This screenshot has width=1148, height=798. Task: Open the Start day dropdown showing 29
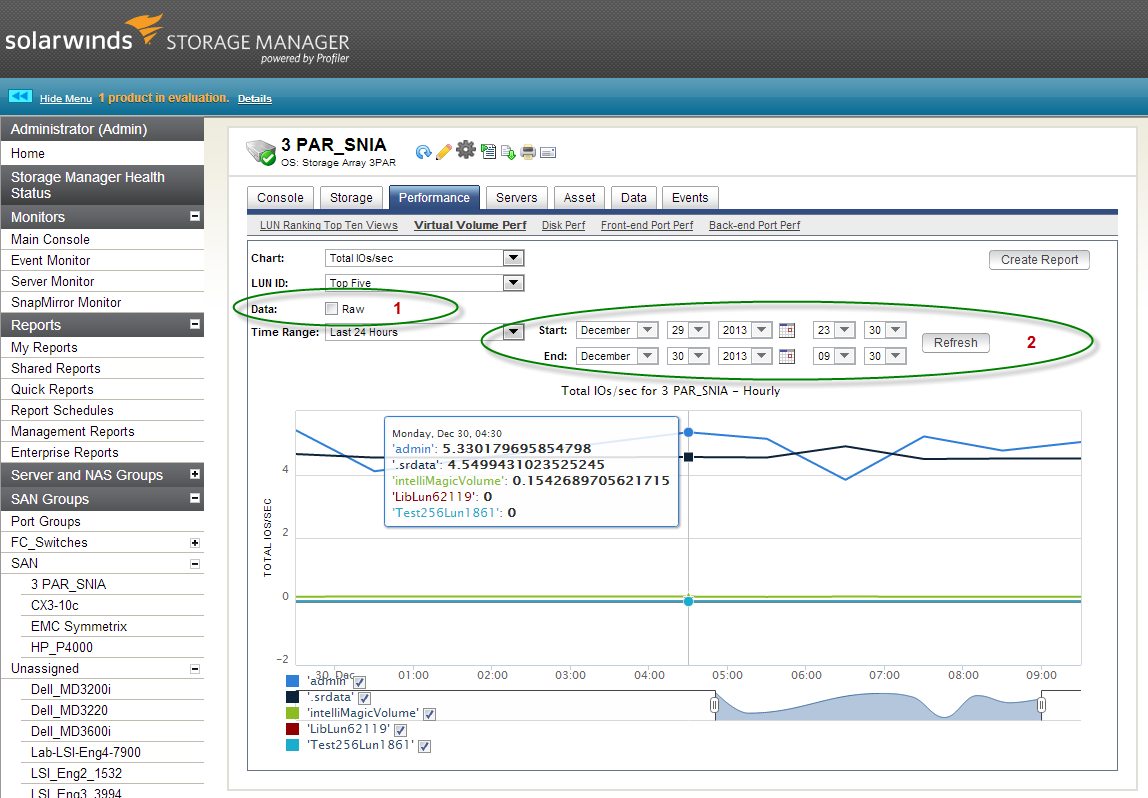coord(698,330)
